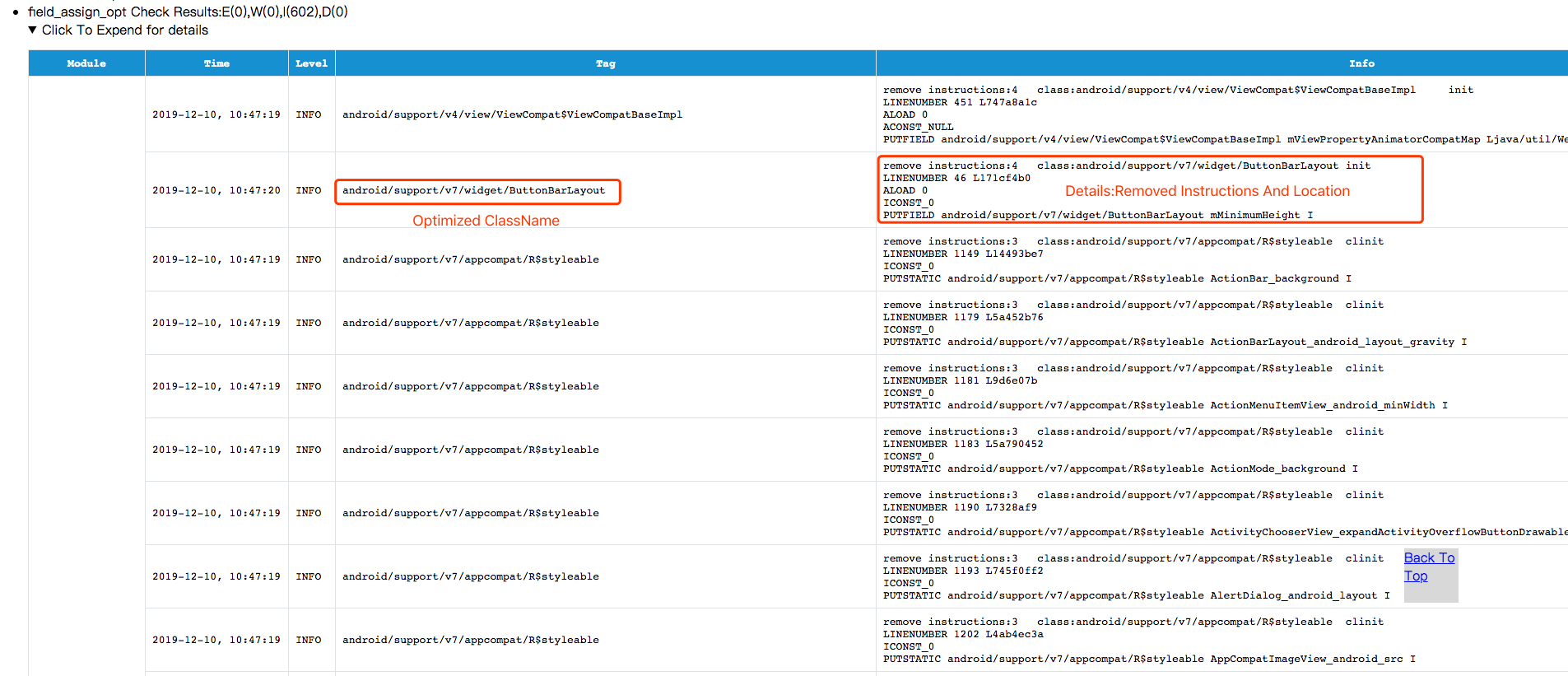Click the Tag column header

pyautogui.click(x=606, y=63)
